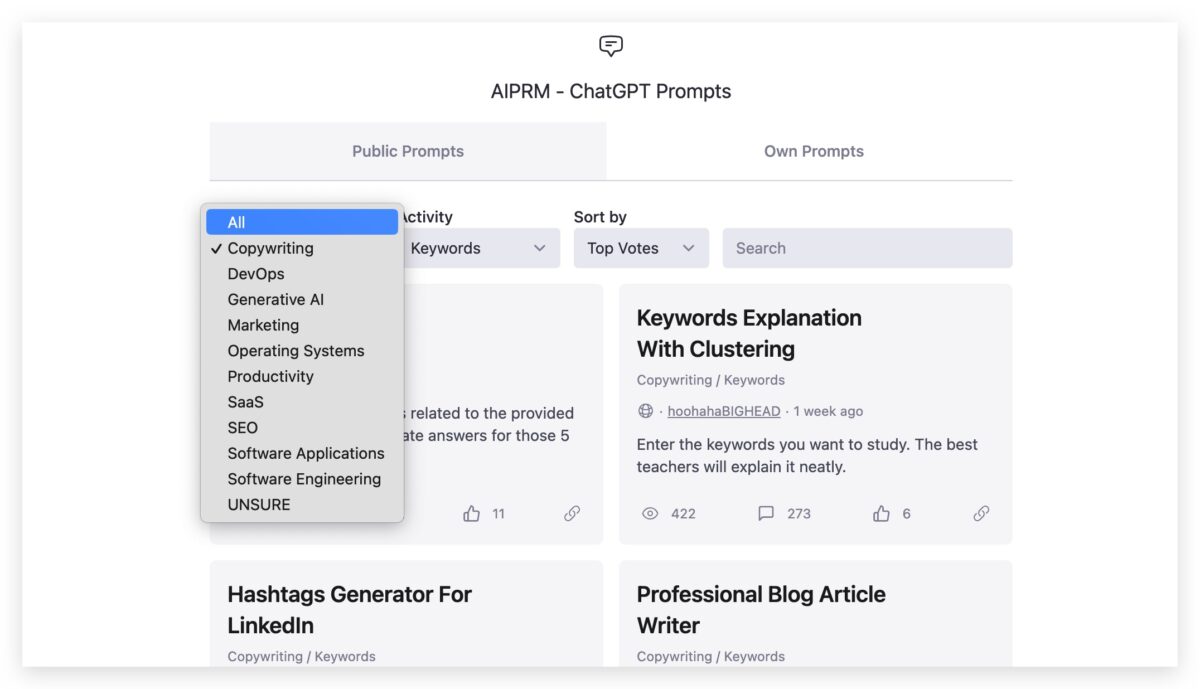Choose the Software Engineering topic option

tap(302, 479)
